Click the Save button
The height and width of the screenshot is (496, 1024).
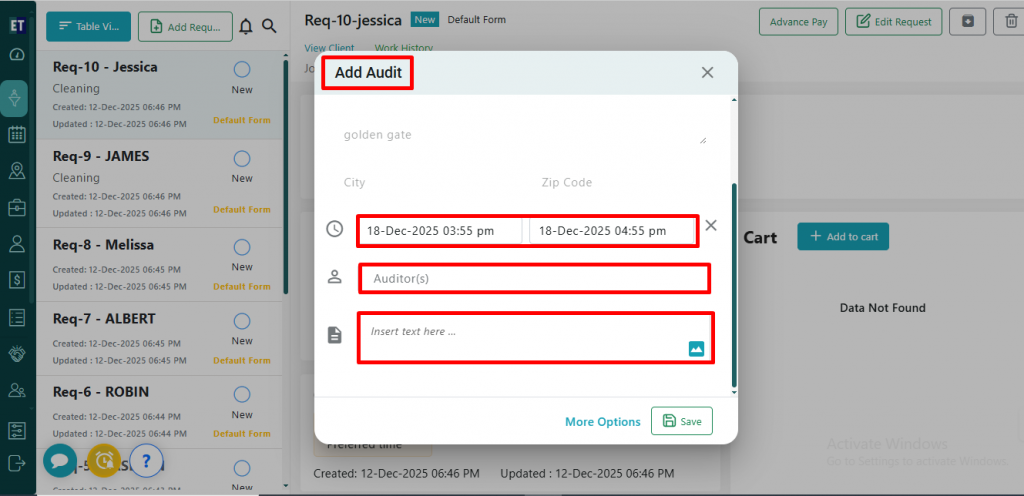[682, 422]
